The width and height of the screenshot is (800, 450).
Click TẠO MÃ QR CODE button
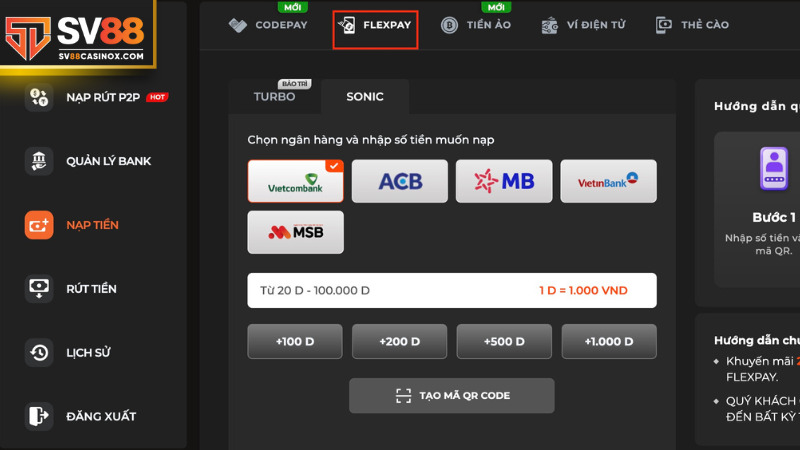452,395
